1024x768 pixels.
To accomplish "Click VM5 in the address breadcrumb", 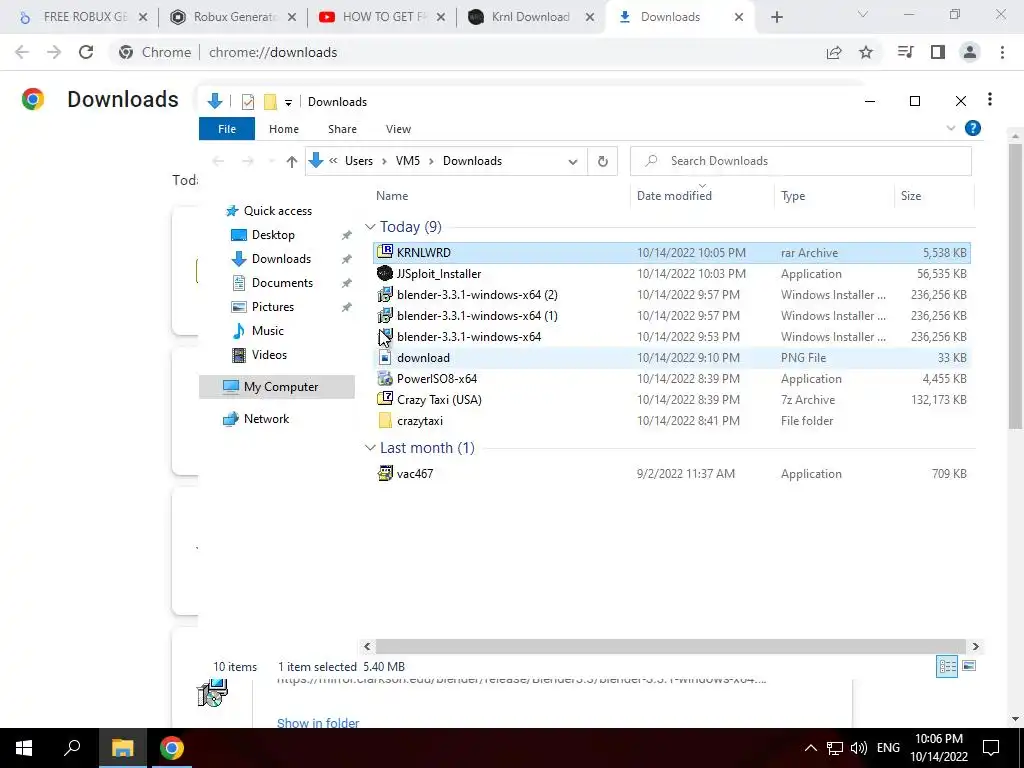I will 408,161.
